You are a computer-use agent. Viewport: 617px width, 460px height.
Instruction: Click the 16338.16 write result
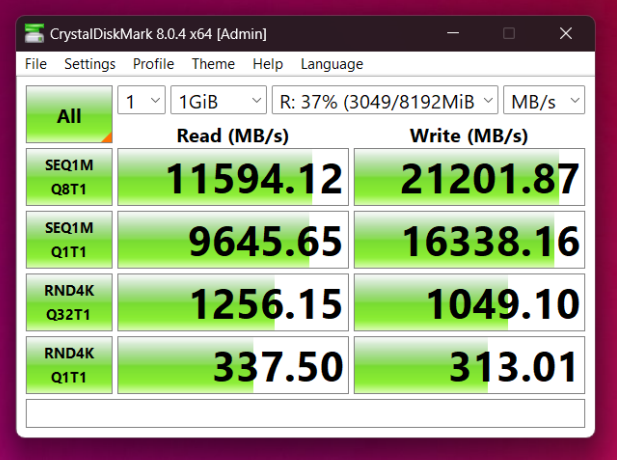(469, 240)
